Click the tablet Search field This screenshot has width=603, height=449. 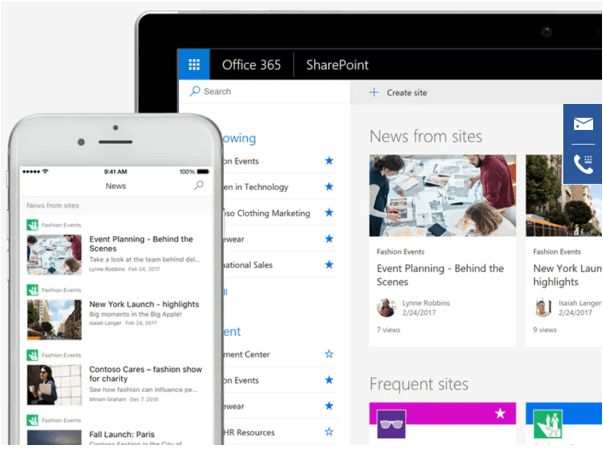coord(265,91)
